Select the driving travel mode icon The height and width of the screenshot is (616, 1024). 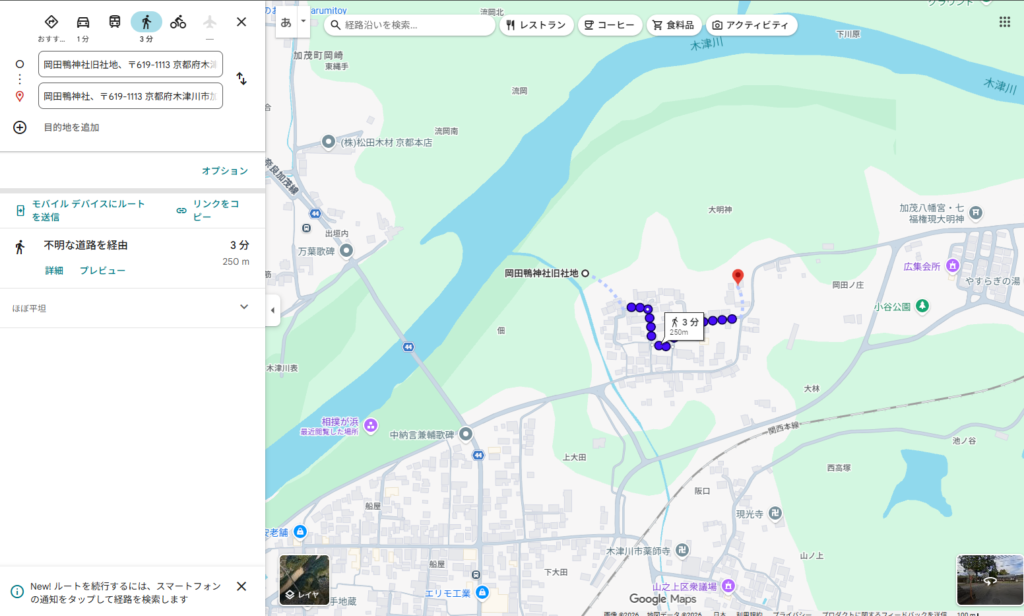[83, 22]
